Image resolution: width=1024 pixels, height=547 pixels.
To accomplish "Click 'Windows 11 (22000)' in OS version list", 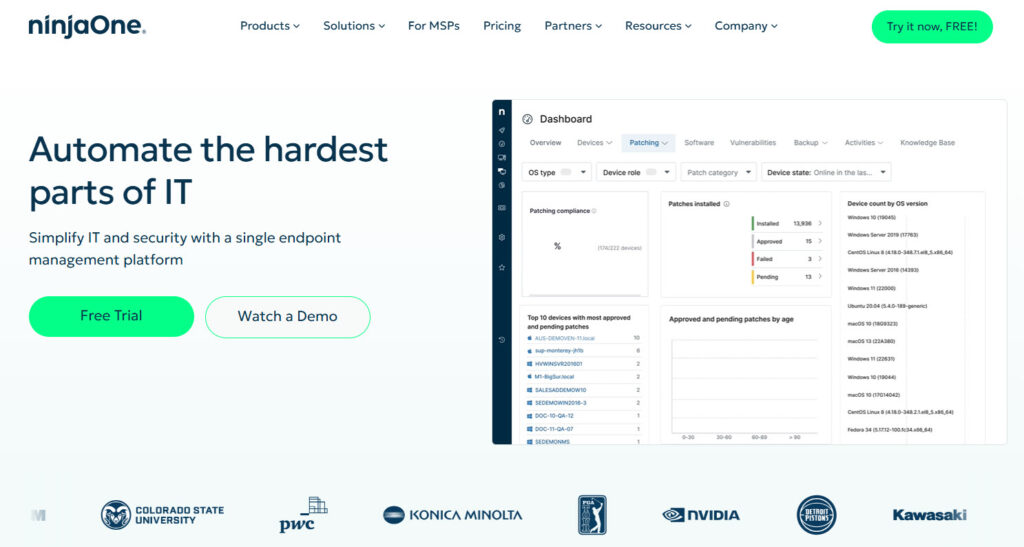I will (x=871, y=288).
